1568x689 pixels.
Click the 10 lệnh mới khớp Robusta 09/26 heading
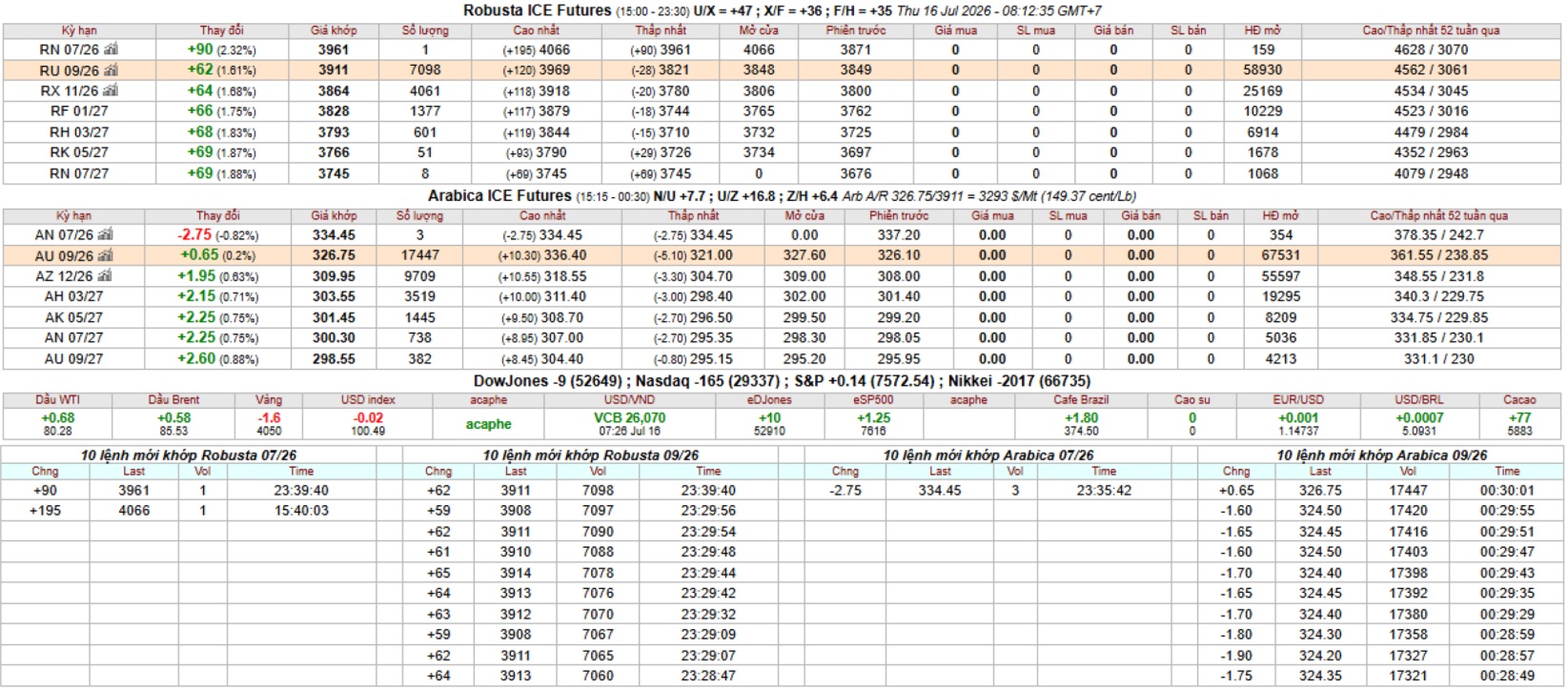click(x=590, y=456)
